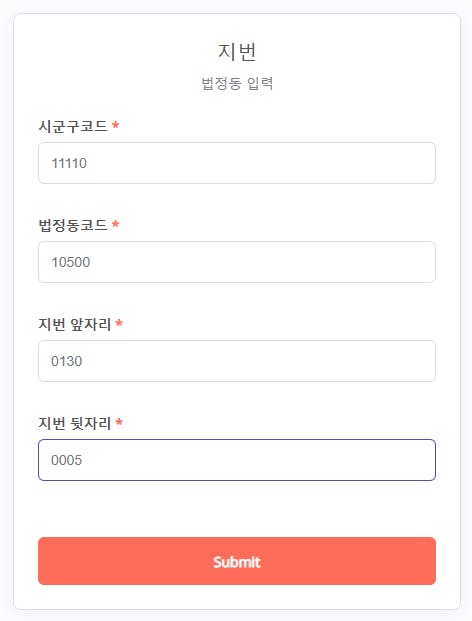This screenshot has height=621, width=472.
Task: Click the blank space above the Submit button
Action: (237, 509)
